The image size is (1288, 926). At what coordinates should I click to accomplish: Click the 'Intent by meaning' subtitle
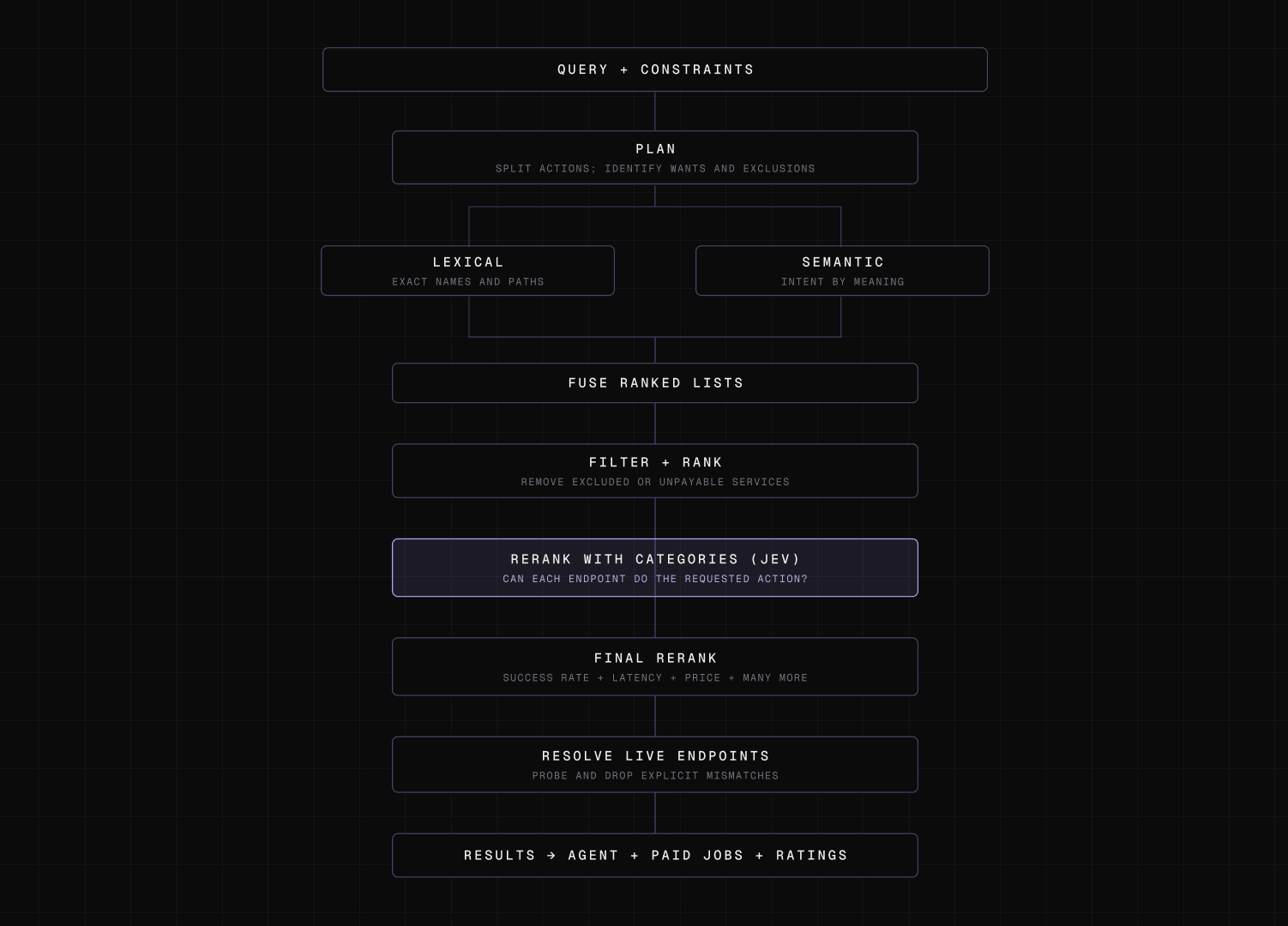(842, 282)
